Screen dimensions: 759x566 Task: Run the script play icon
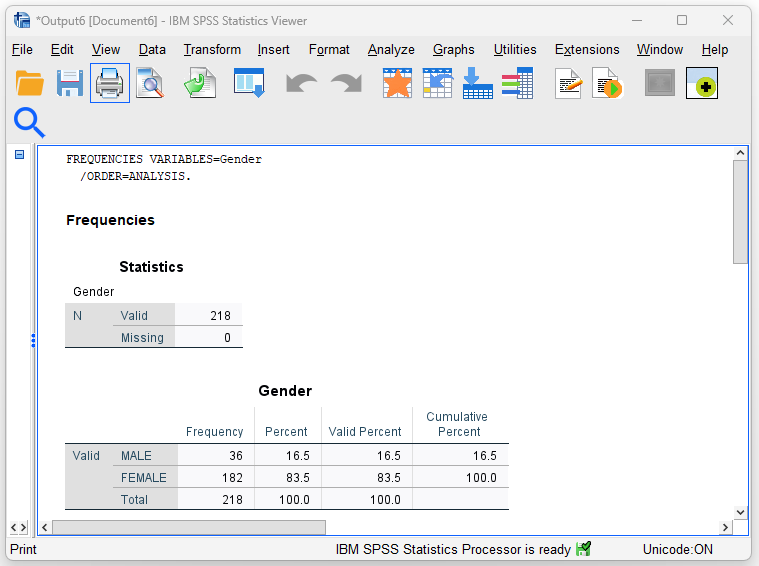click(x=607, y=83)
